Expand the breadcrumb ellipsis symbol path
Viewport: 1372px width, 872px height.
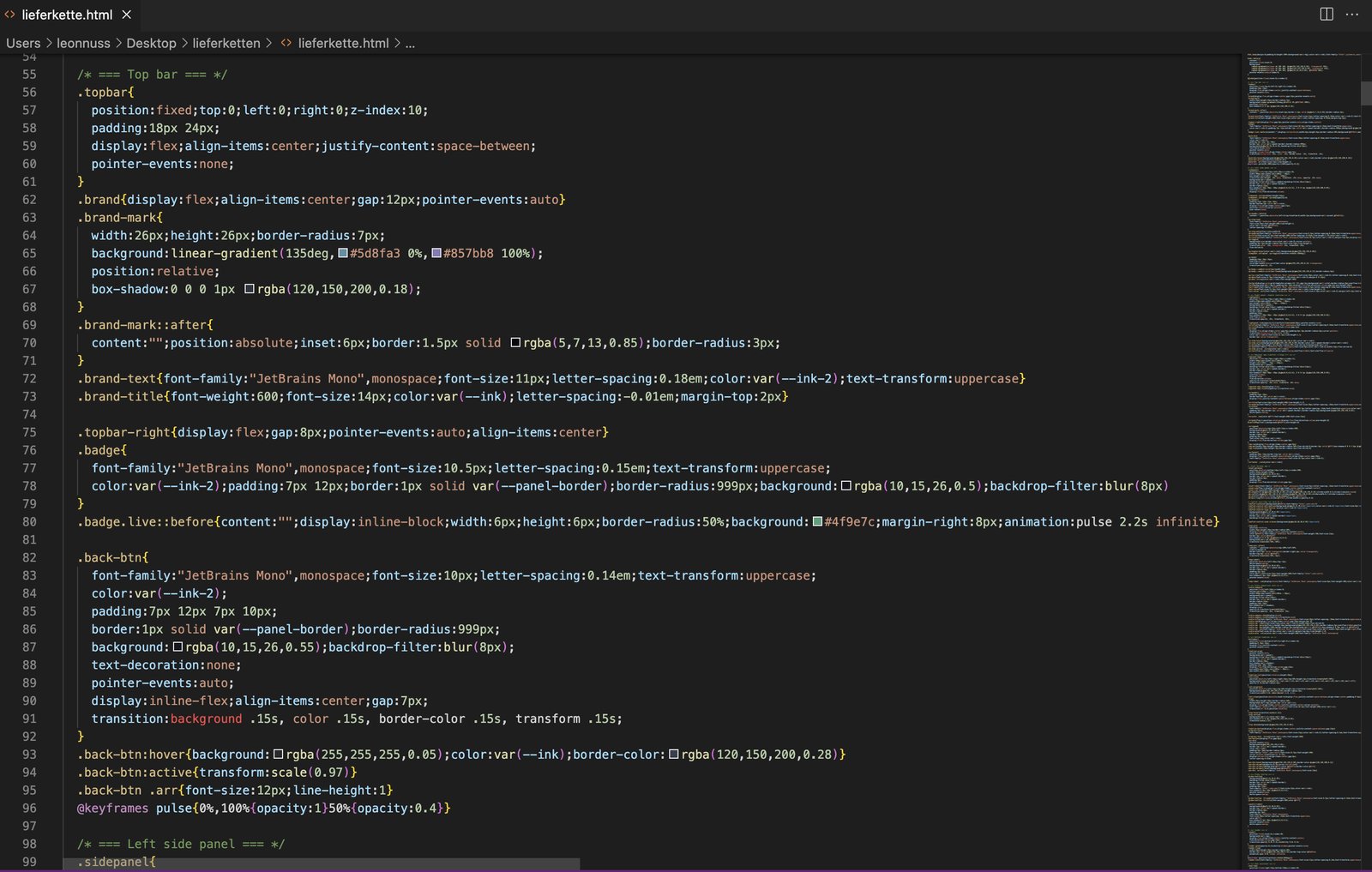410,43
